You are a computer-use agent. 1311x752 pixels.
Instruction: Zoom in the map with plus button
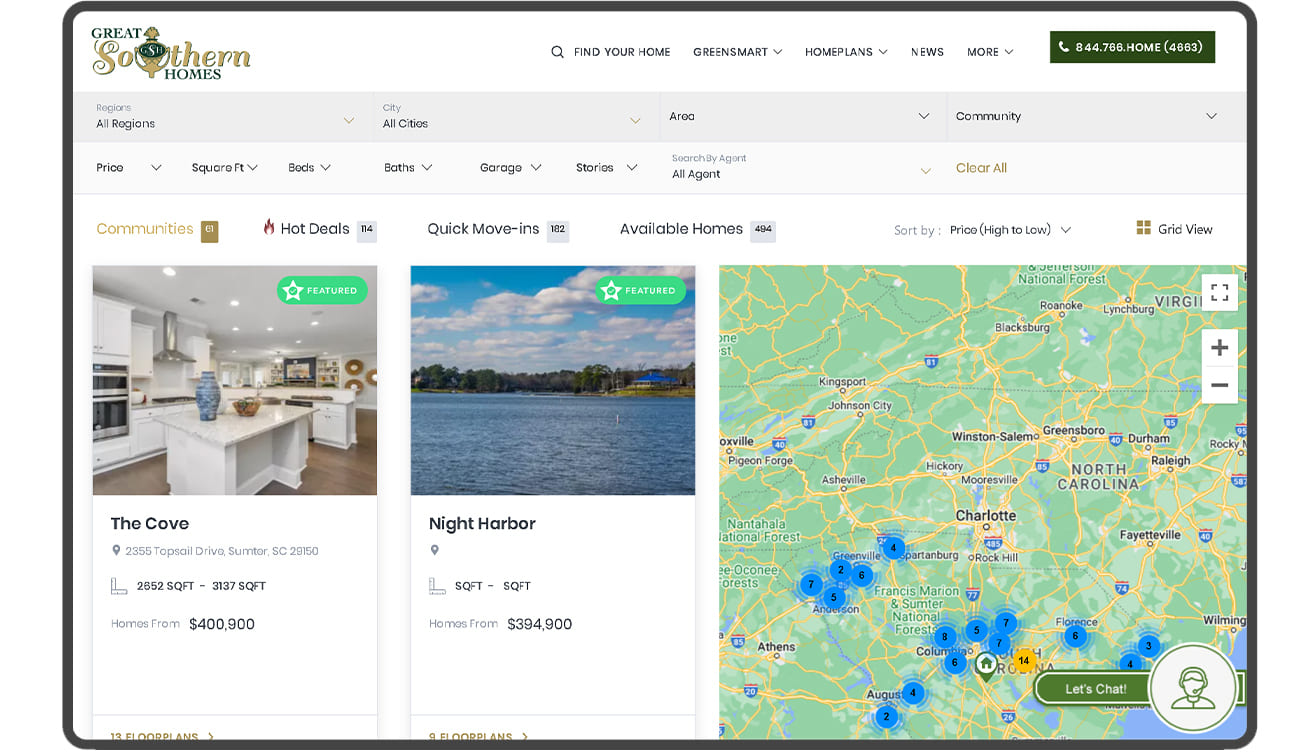pos(1219,348)
